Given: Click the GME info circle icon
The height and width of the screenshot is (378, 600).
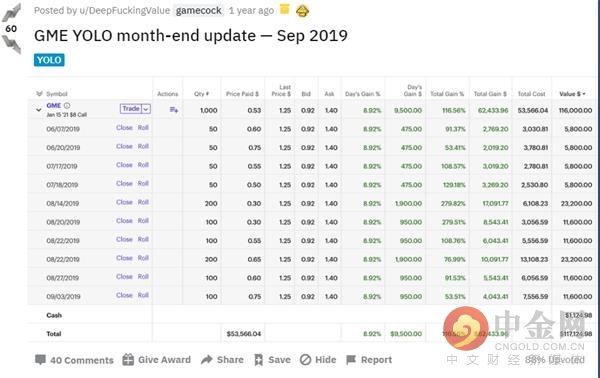Looking at the screenshot, I should 67,105.
